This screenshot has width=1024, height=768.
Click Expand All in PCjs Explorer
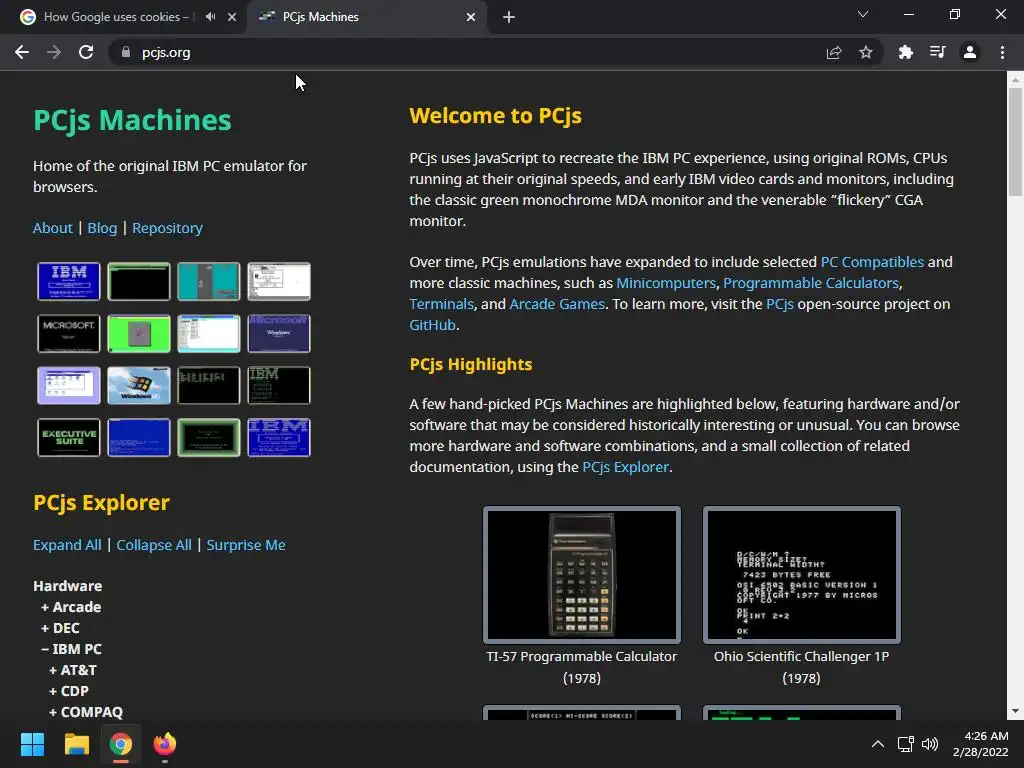(67, 545)
